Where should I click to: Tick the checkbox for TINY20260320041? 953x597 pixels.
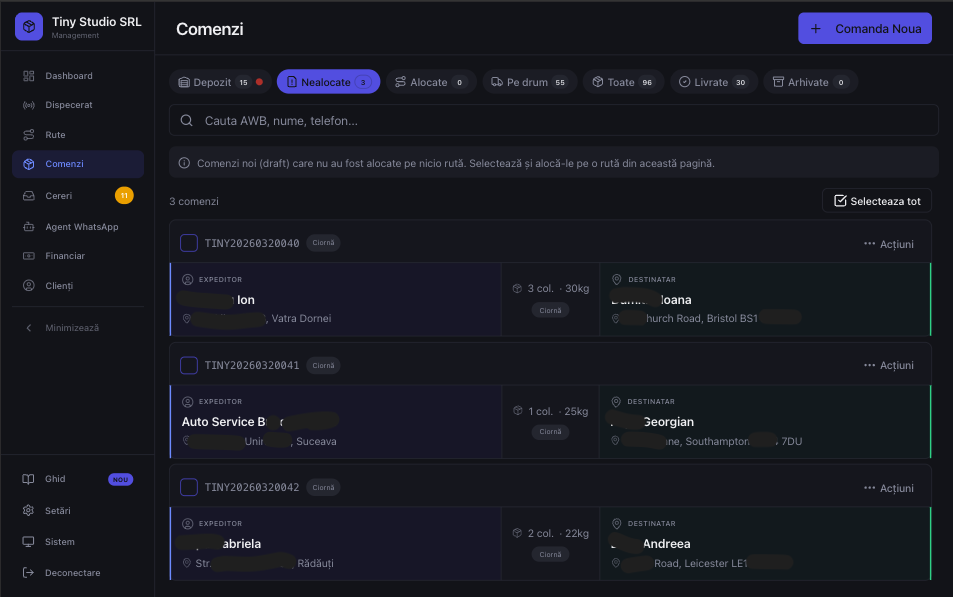coord(188,364)
